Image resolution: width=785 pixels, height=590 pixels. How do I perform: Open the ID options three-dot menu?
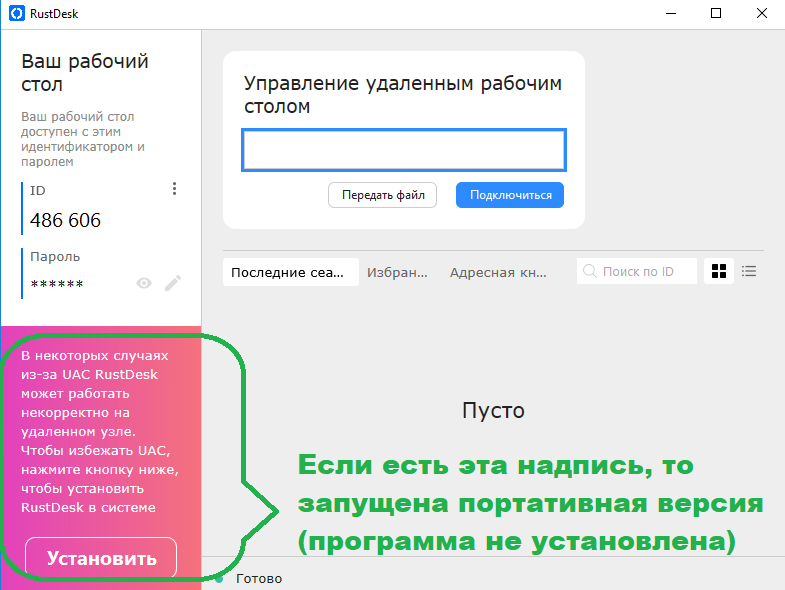(174, 189)
